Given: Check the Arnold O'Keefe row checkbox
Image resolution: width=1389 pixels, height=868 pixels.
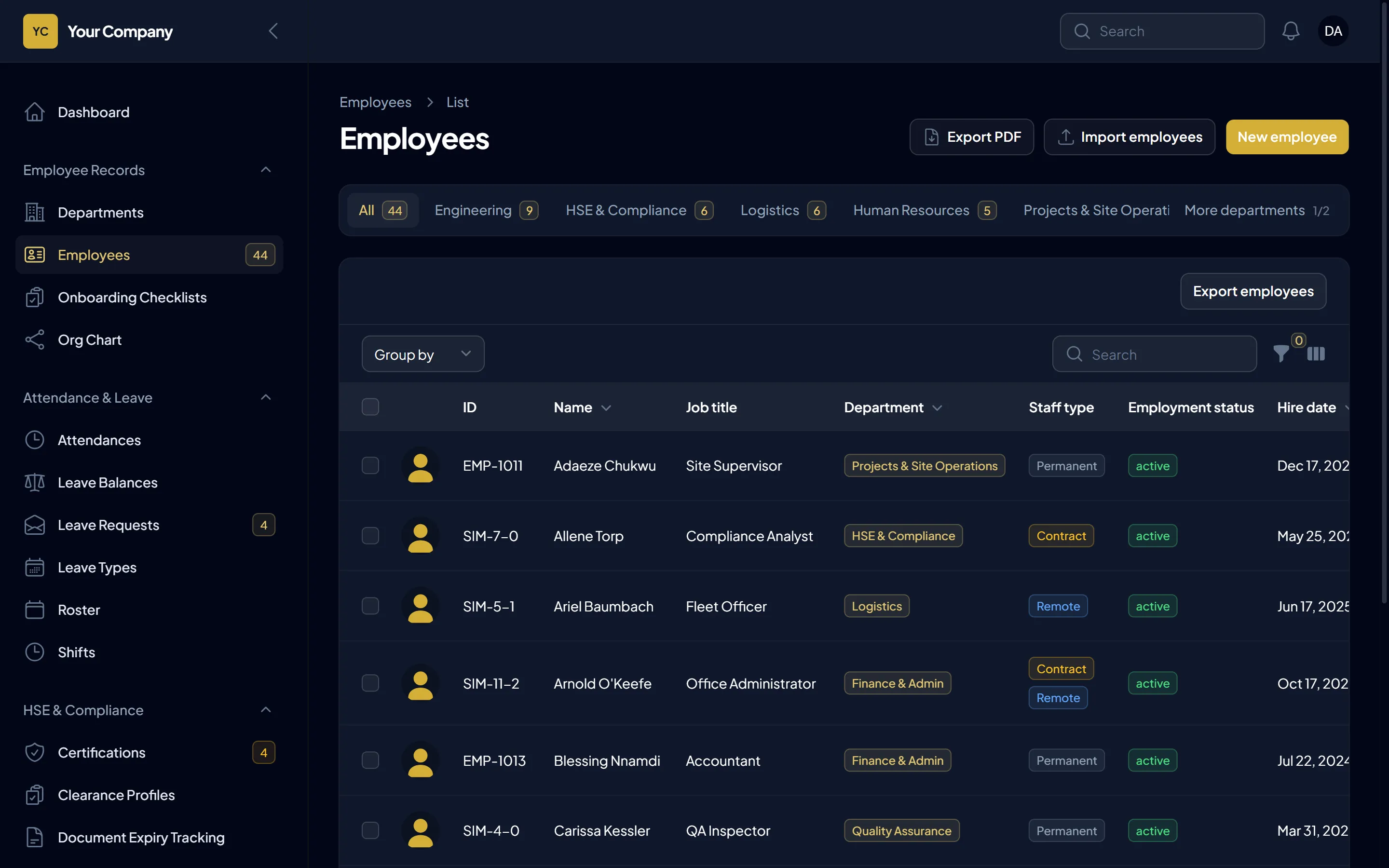Looking at the screenshot, I should (x=370, y=683).
